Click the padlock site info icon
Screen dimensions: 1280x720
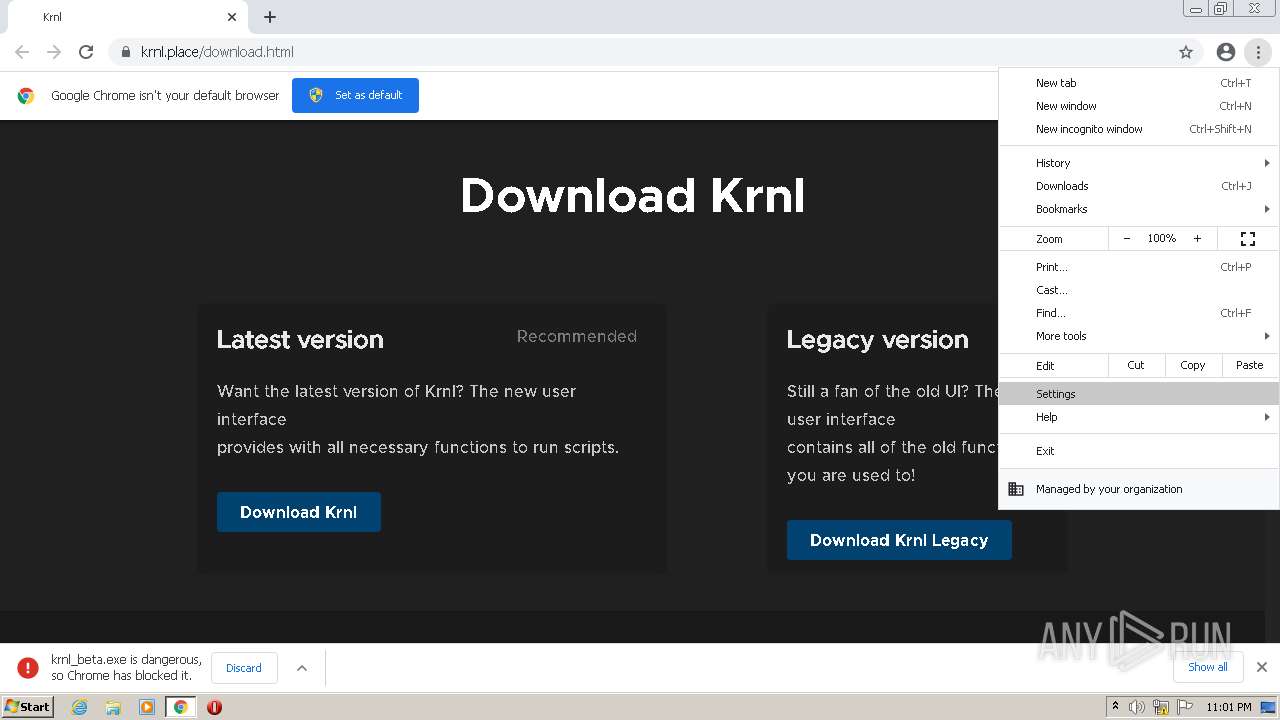[125, 52]
